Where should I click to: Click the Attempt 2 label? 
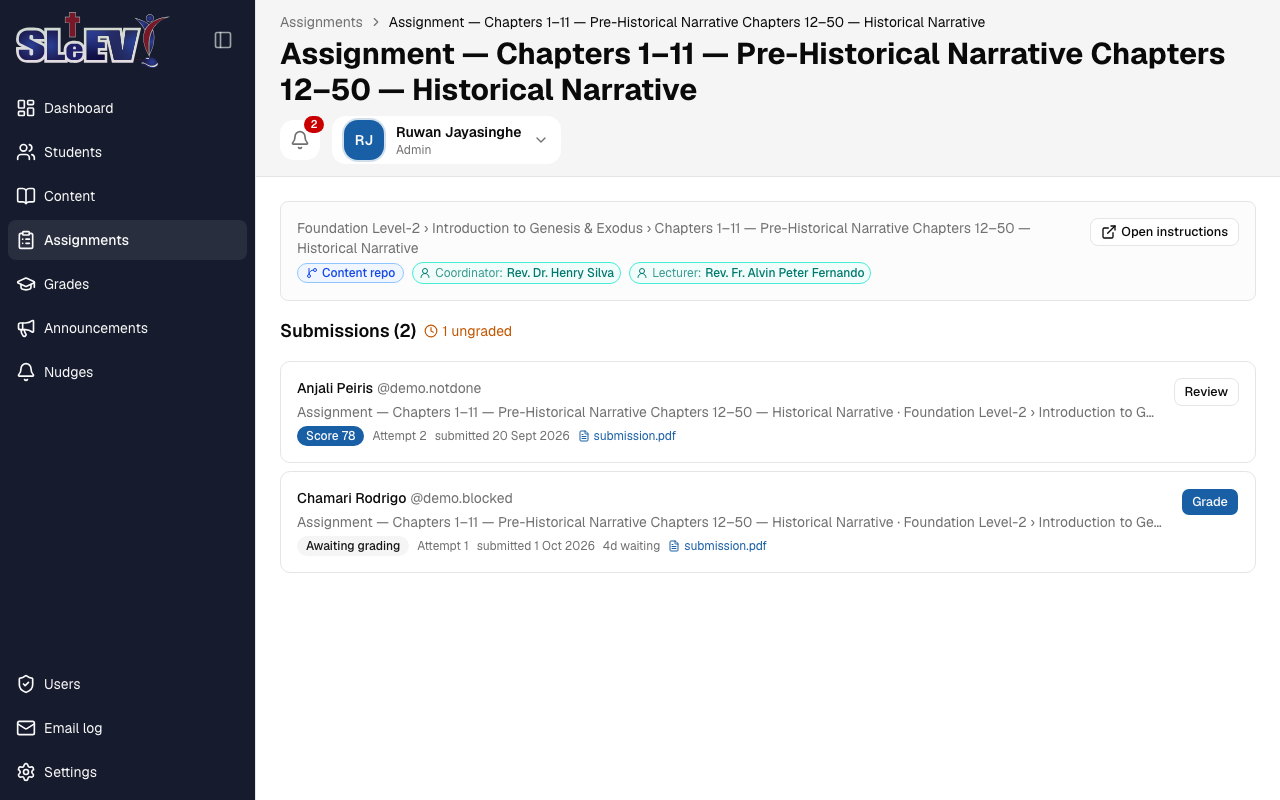(x=400, y=436)
